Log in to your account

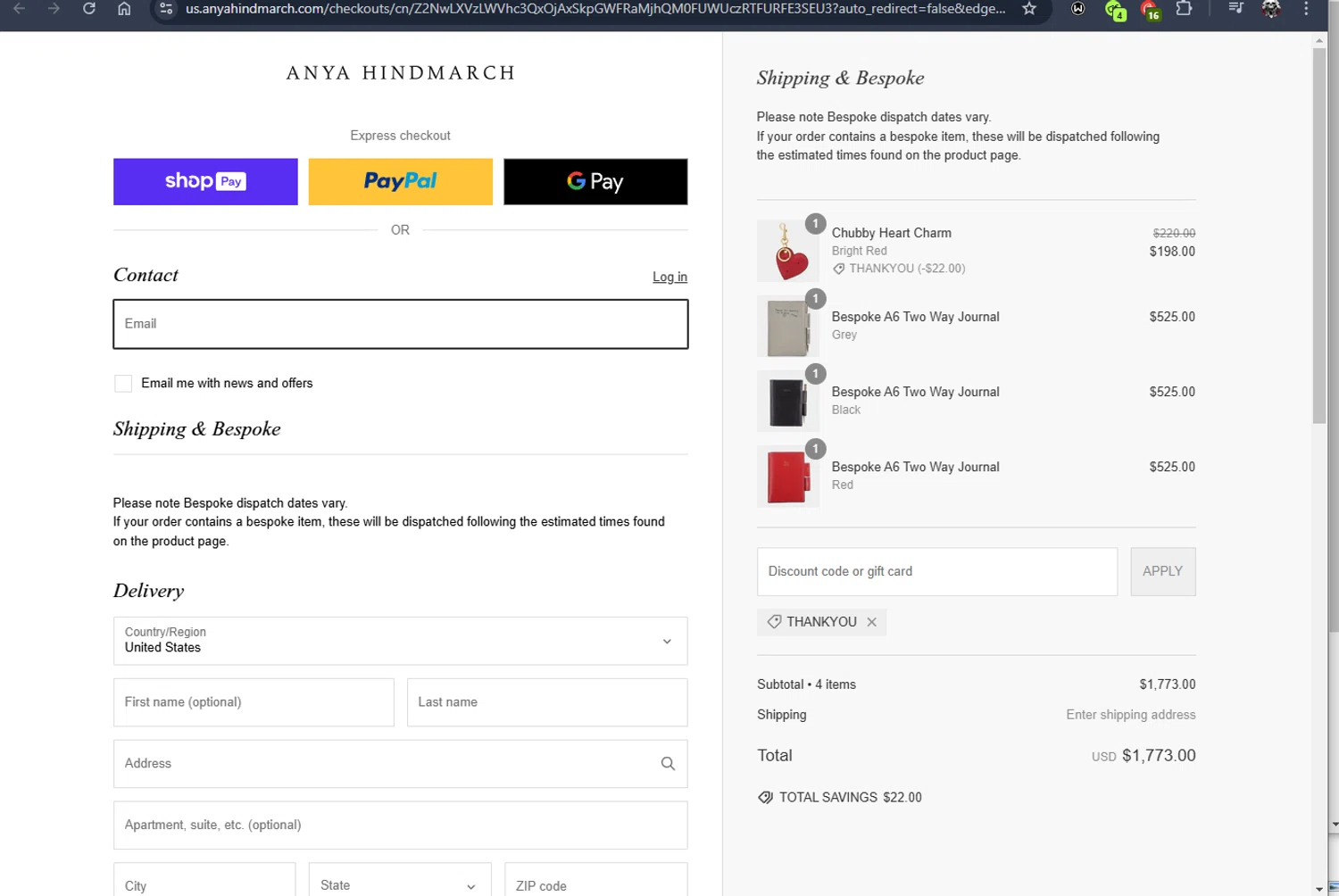click(x=669, y=278)
